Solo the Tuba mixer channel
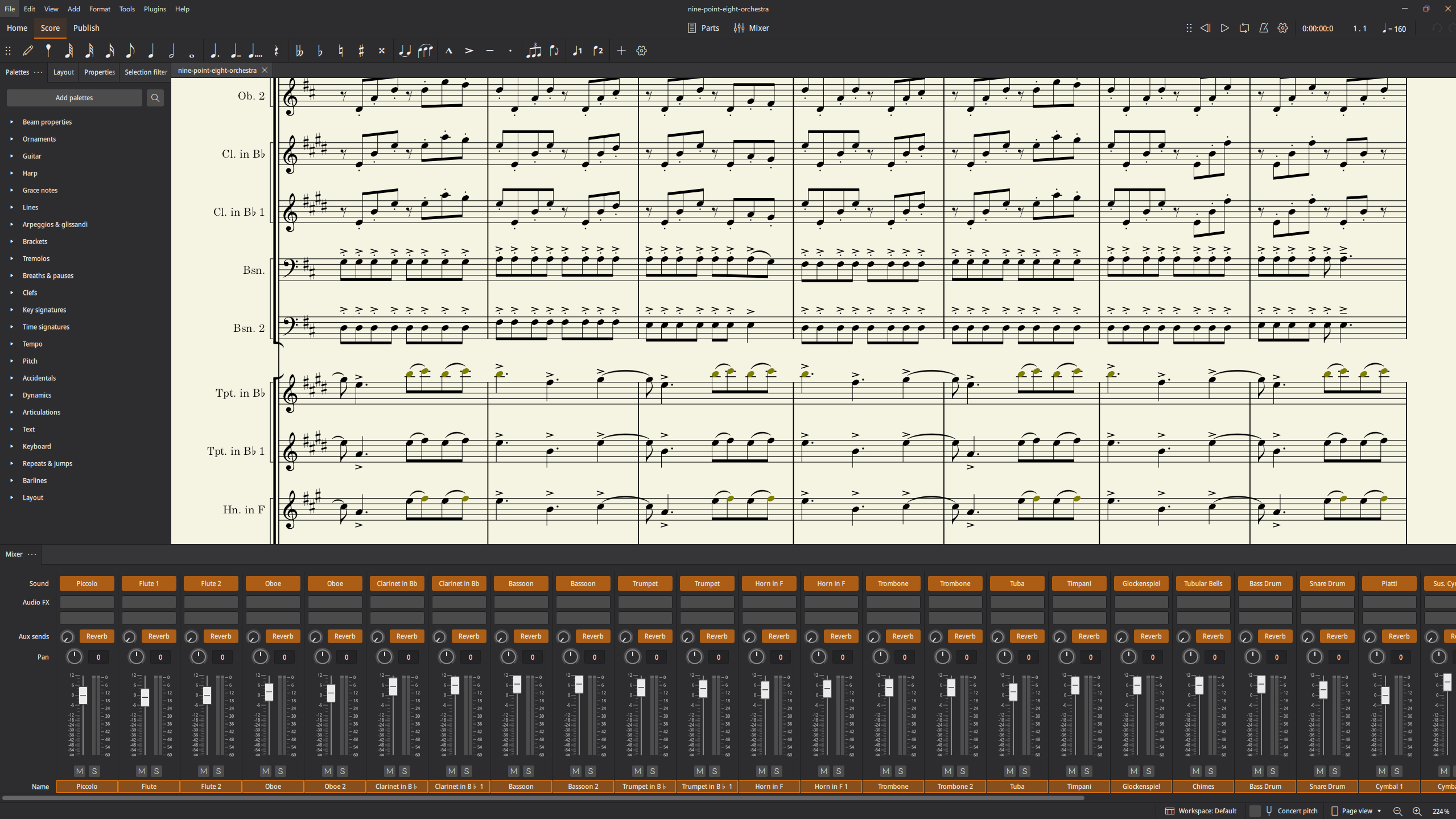Viewport: 1456px width, 819px height. (1025, 771)
